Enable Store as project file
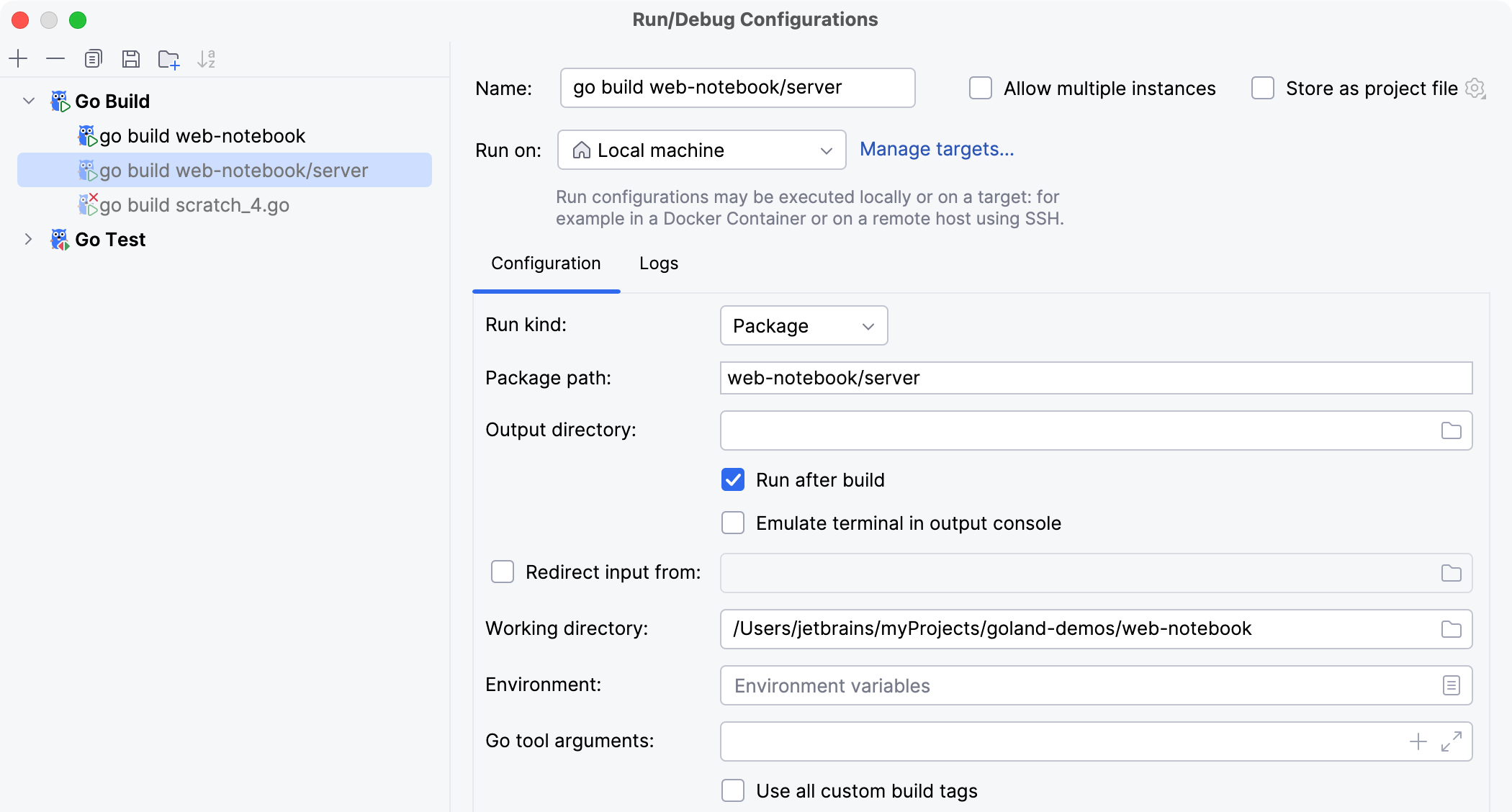The width and height of the screenshot is (1512, 812). coord(1262,88)
